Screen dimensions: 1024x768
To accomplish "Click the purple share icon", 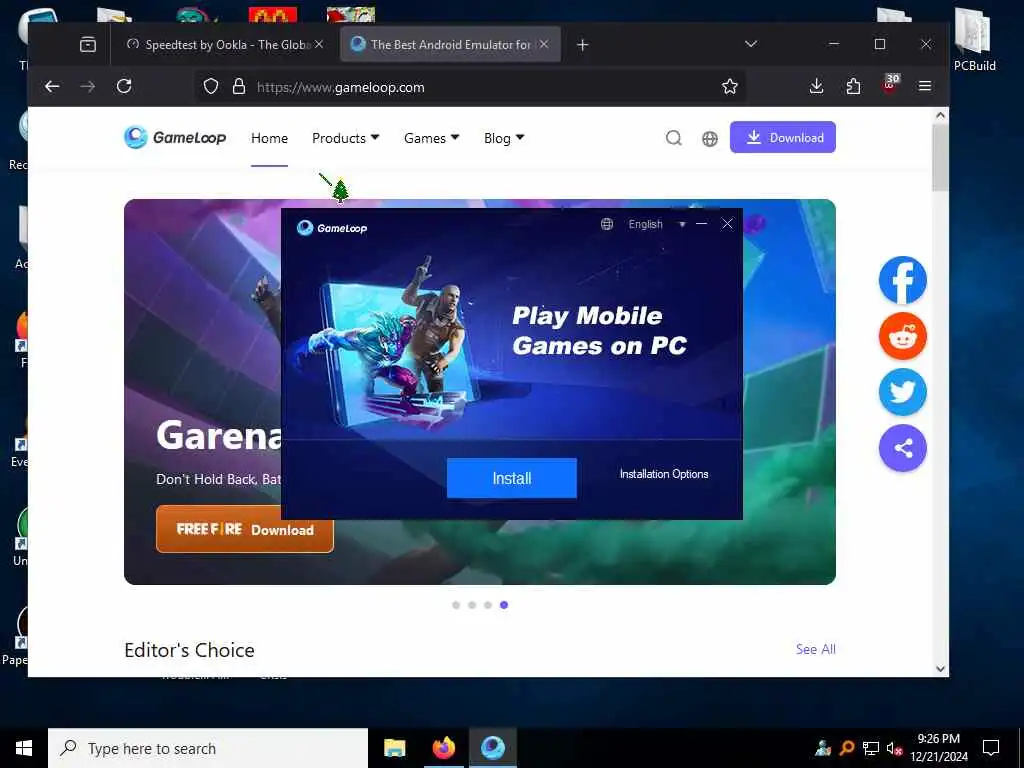I will (903, 448).
